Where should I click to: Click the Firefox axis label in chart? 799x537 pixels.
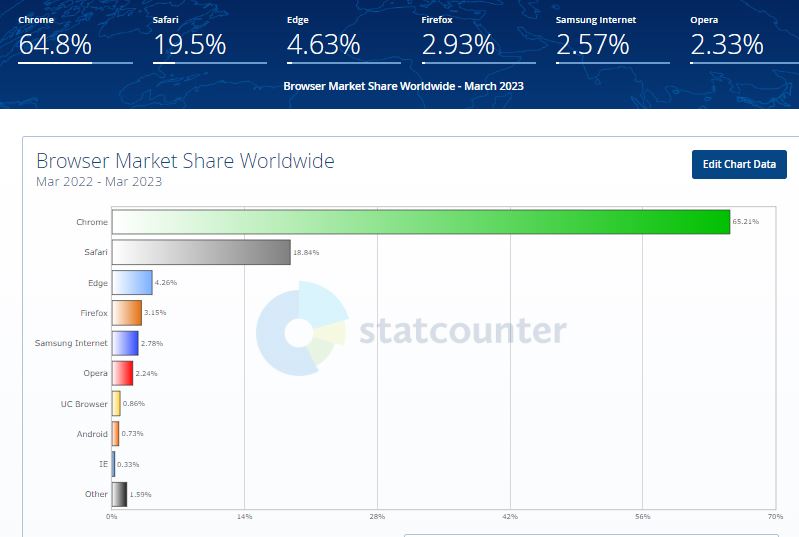pyautogui.click(x=94, y=313)
